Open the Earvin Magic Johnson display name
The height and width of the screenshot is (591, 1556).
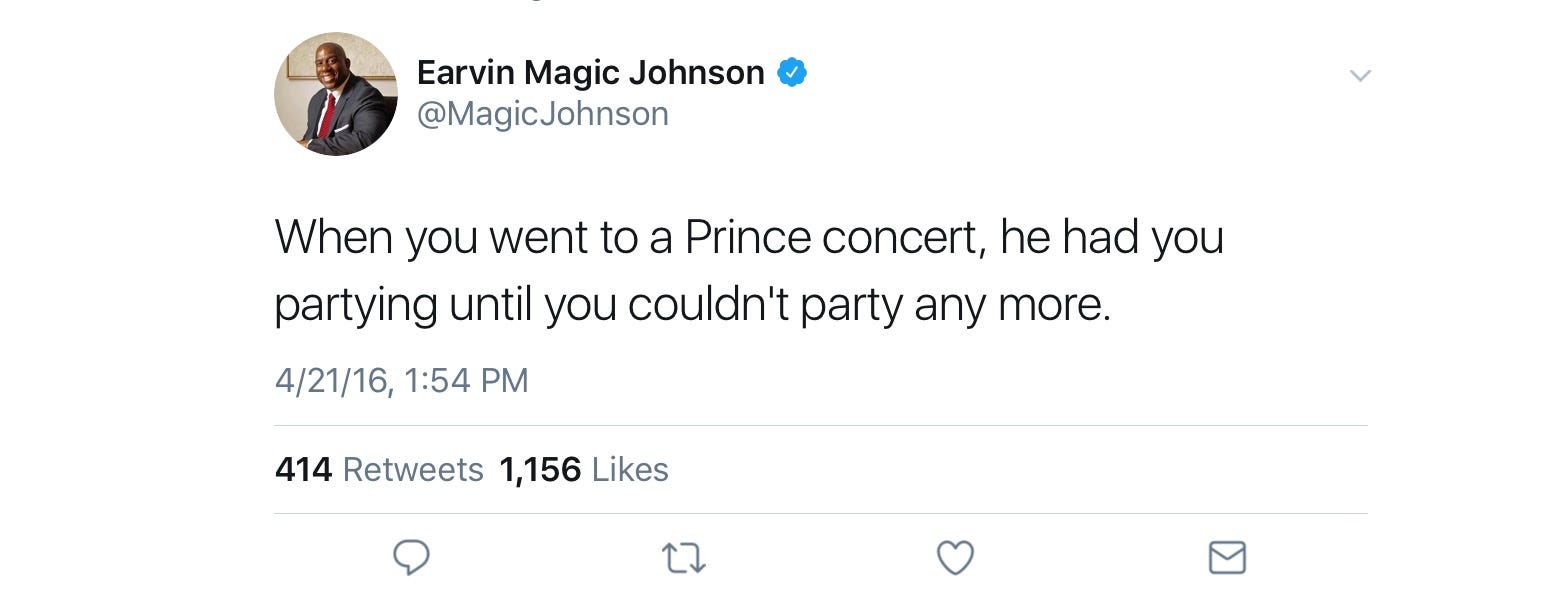pos(590,73)
